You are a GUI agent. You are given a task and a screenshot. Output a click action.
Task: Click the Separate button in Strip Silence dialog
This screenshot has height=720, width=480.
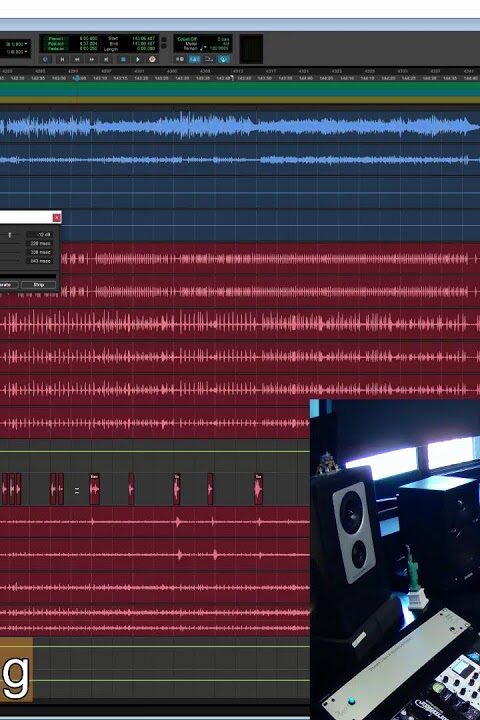[7, 285]
